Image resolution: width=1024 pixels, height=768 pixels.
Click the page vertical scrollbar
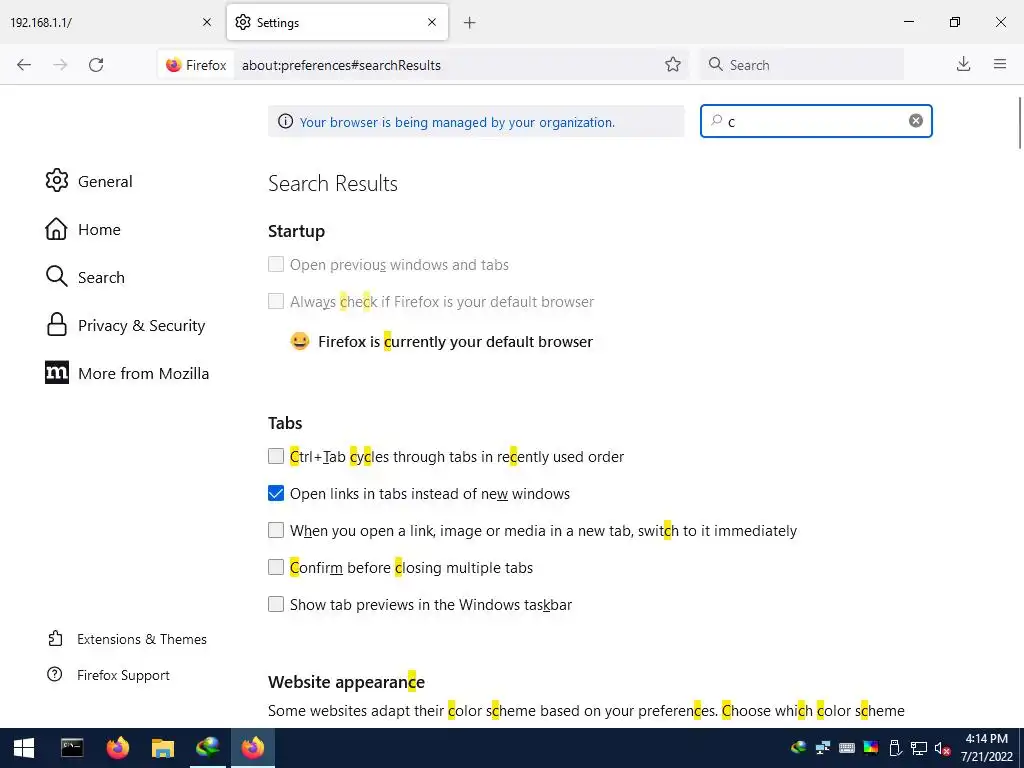[x=1019, y=123]
